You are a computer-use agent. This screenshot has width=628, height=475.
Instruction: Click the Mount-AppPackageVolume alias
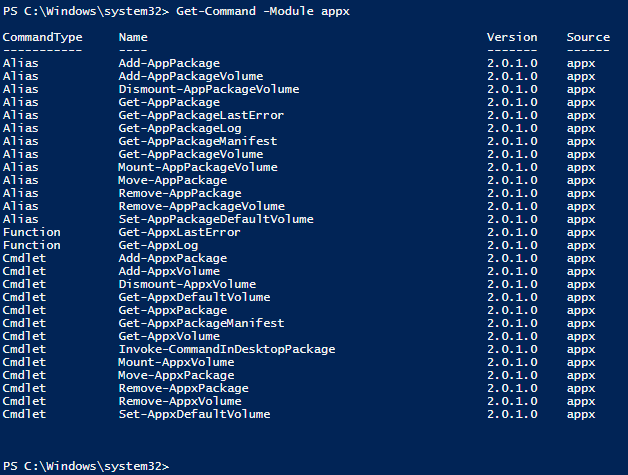coord(198,167)
